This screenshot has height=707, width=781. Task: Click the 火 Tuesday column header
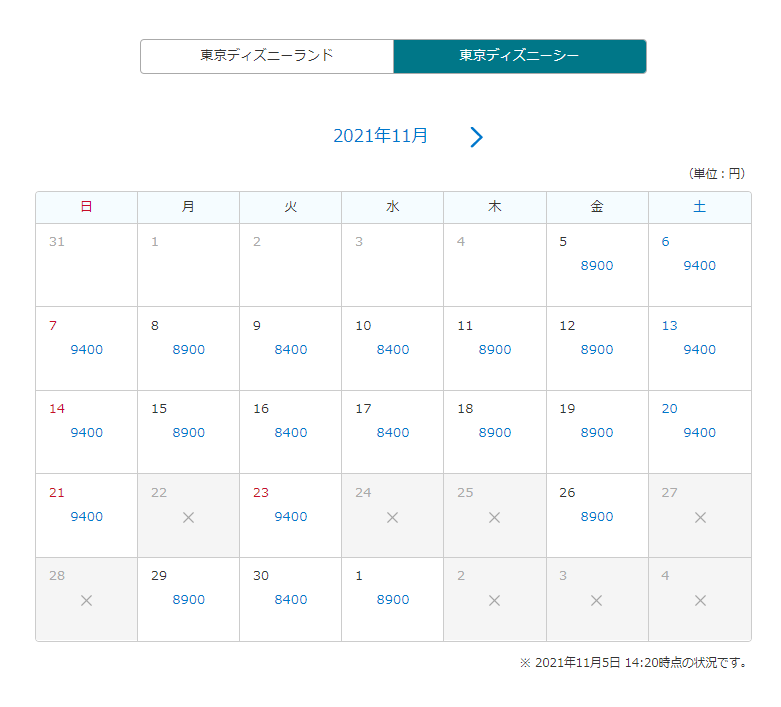(x=291, y=207)
